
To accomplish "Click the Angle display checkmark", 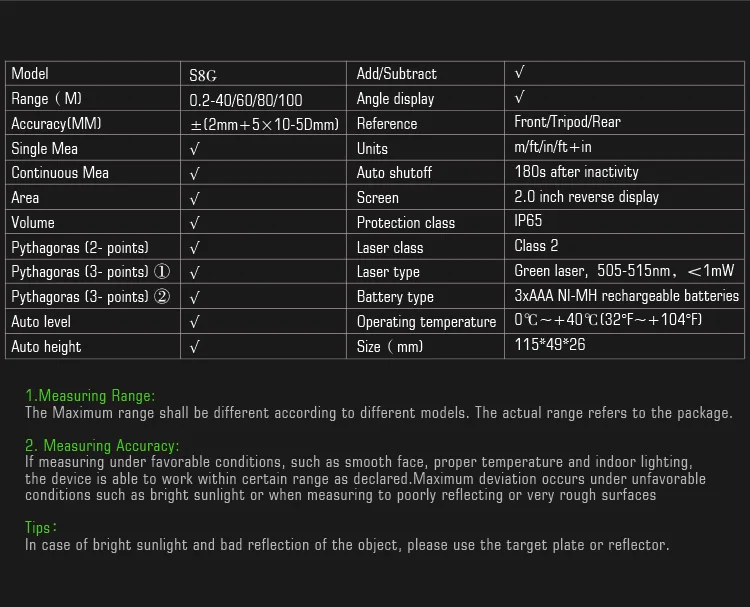I will tap(519, 98).
